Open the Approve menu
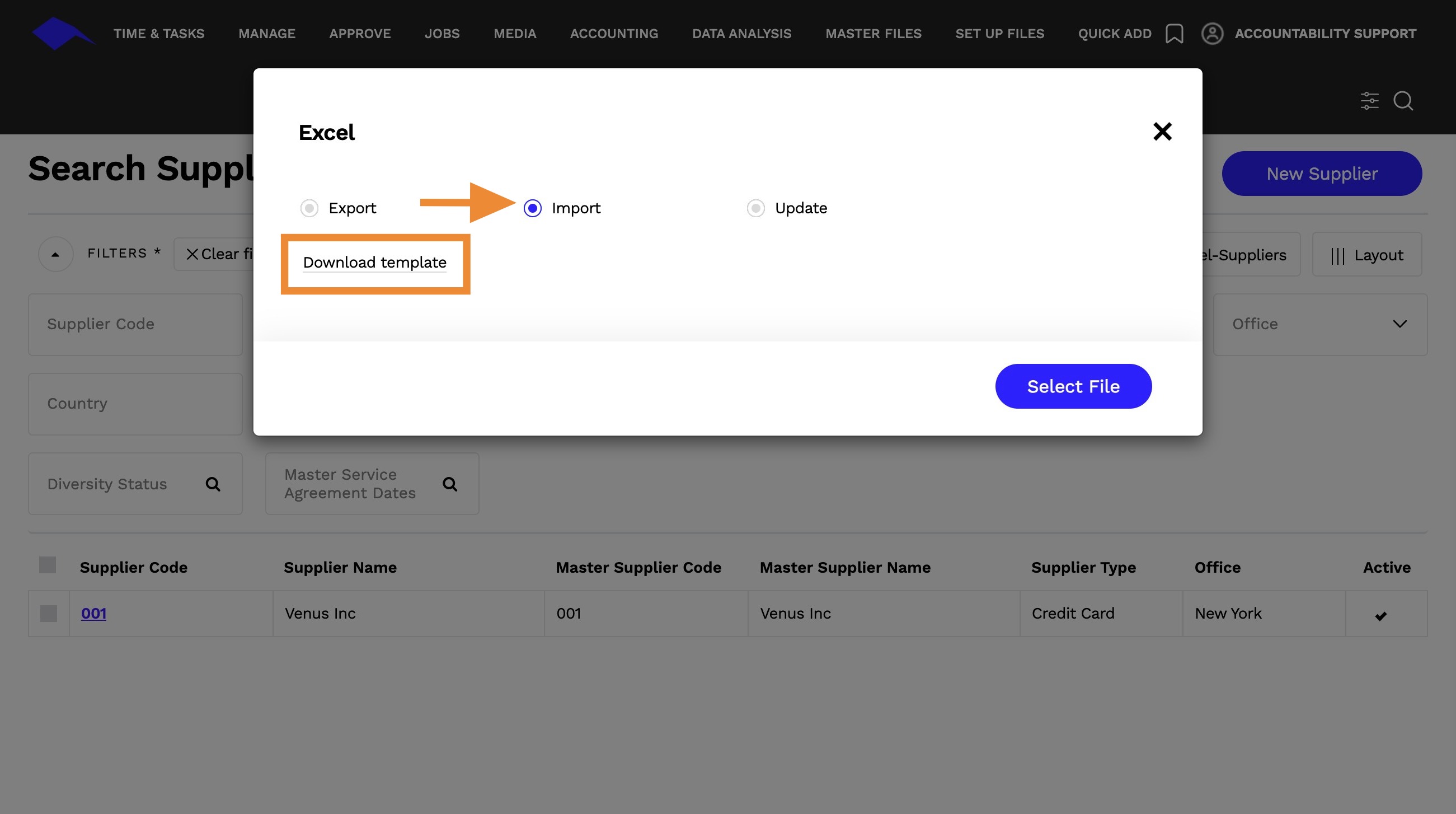Image resolution: width=1456 pixels, height=814 pixels. (x=360, y=34)
